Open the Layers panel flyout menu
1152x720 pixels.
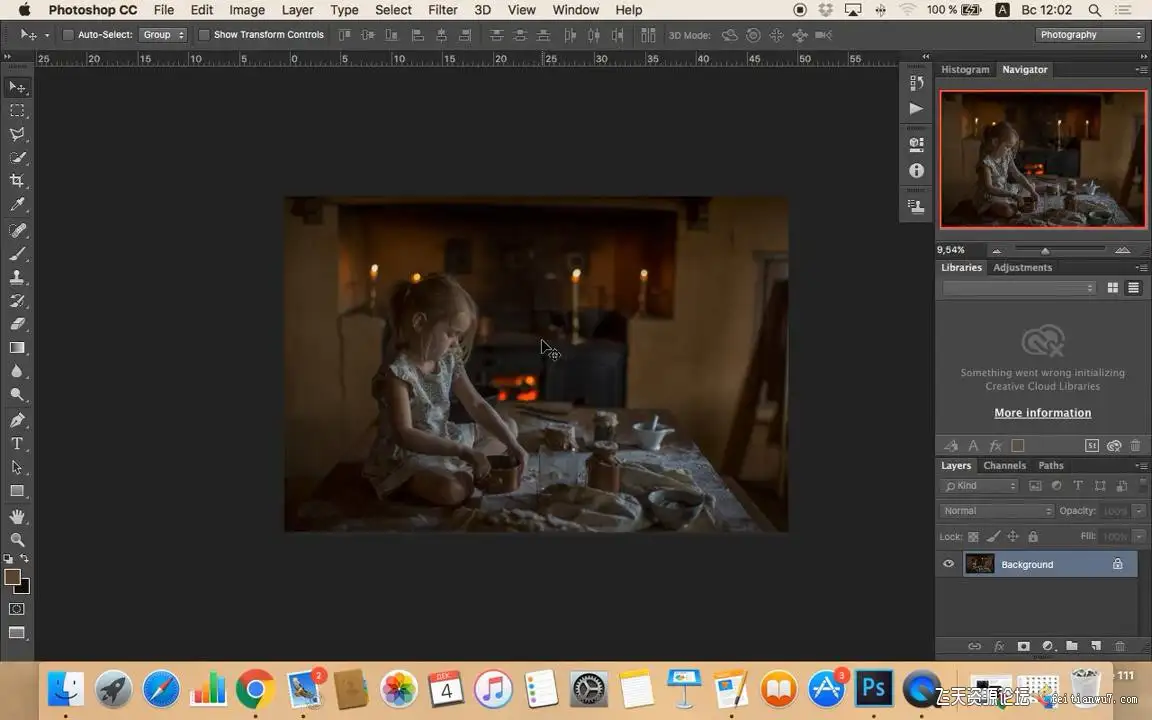[1141, 466]
